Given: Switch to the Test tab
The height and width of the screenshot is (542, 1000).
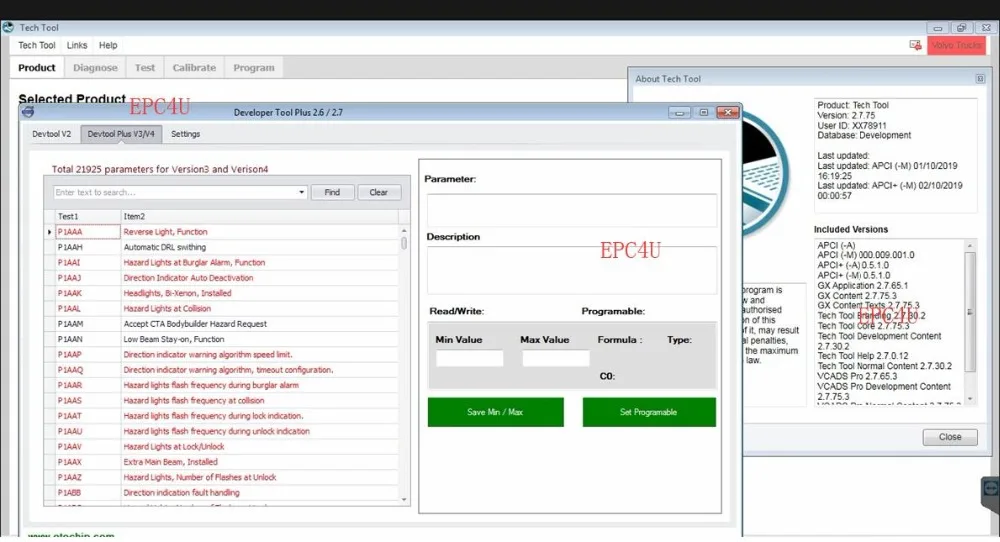Looking at the screenshot, I should point(145,68).
